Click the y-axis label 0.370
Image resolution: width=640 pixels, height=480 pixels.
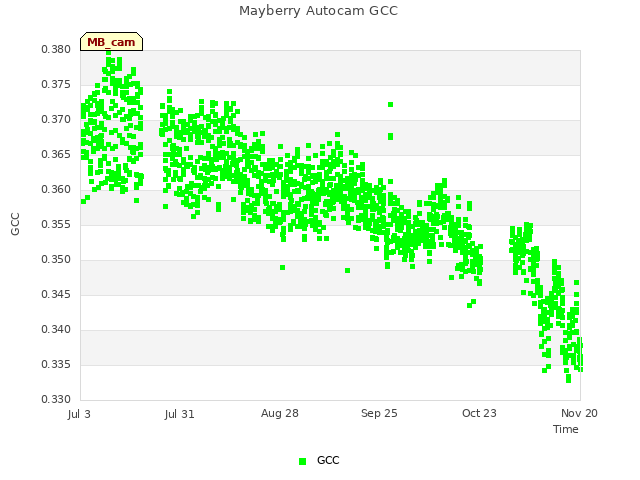56,120
